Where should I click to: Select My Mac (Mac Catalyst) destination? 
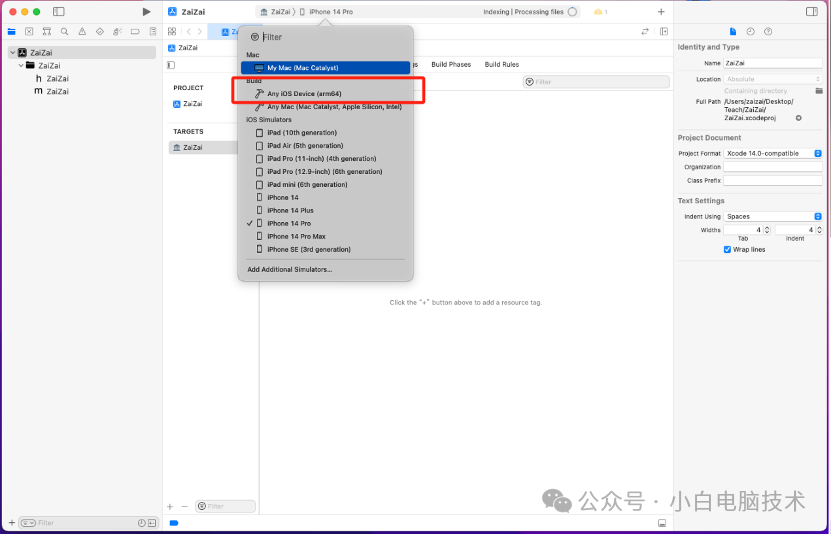[325, 68]
